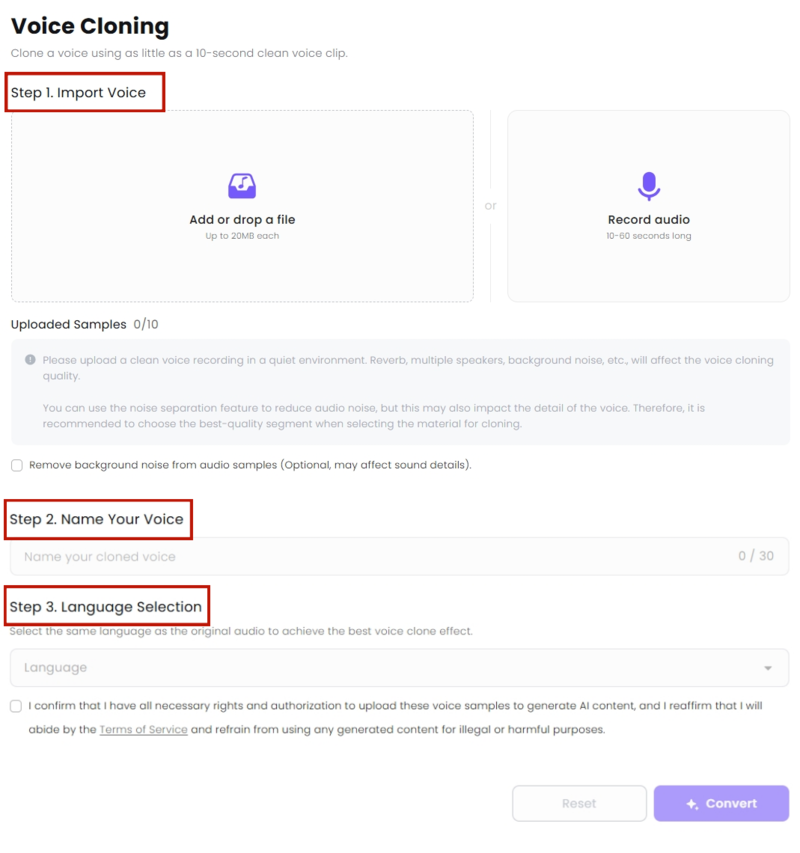Expand language list via the dropdown arrow
800x853 pixels.
pos(768,668)
